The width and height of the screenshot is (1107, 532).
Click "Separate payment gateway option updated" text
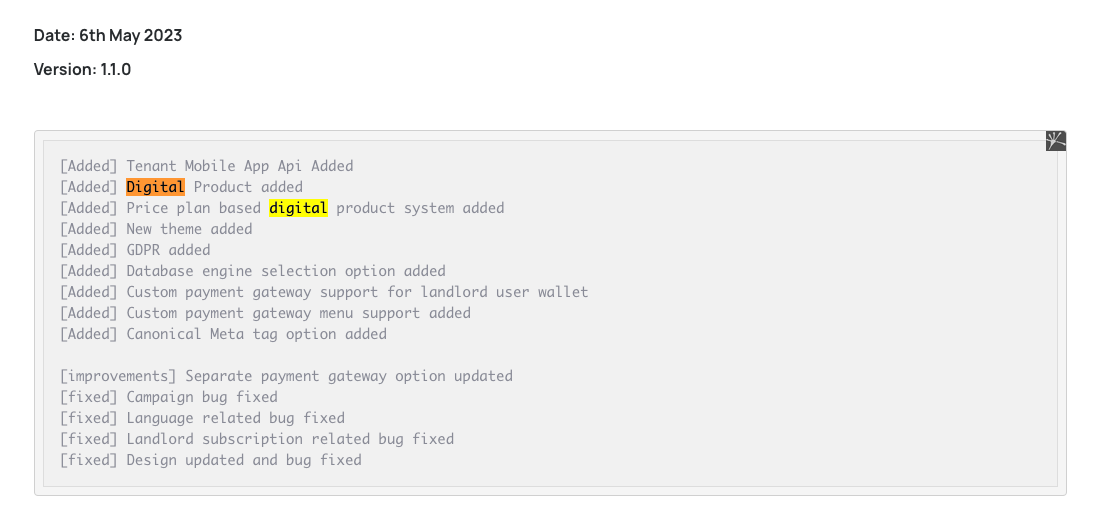tap(349, 376)
